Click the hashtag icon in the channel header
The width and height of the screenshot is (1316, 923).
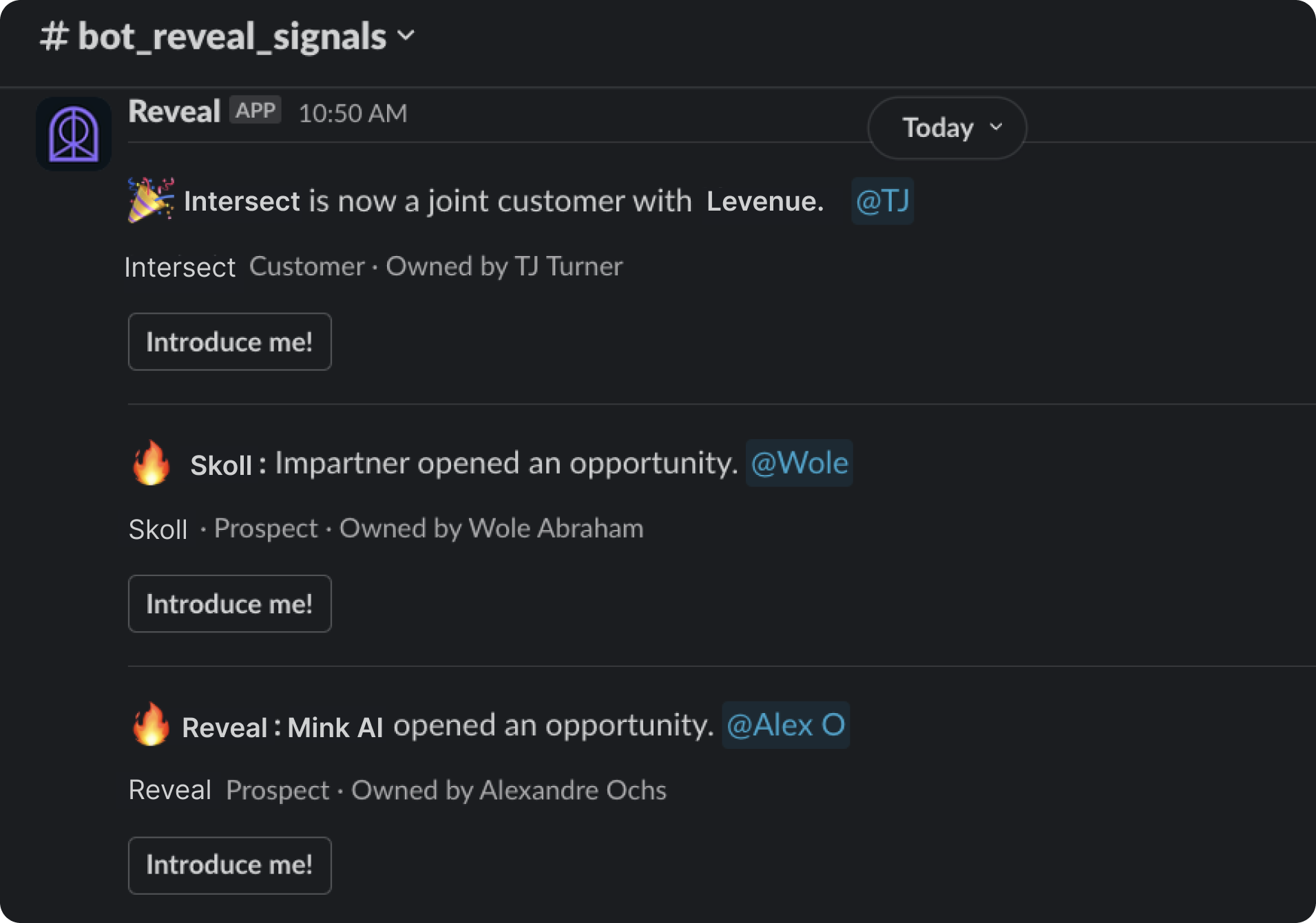click(54, 36)
